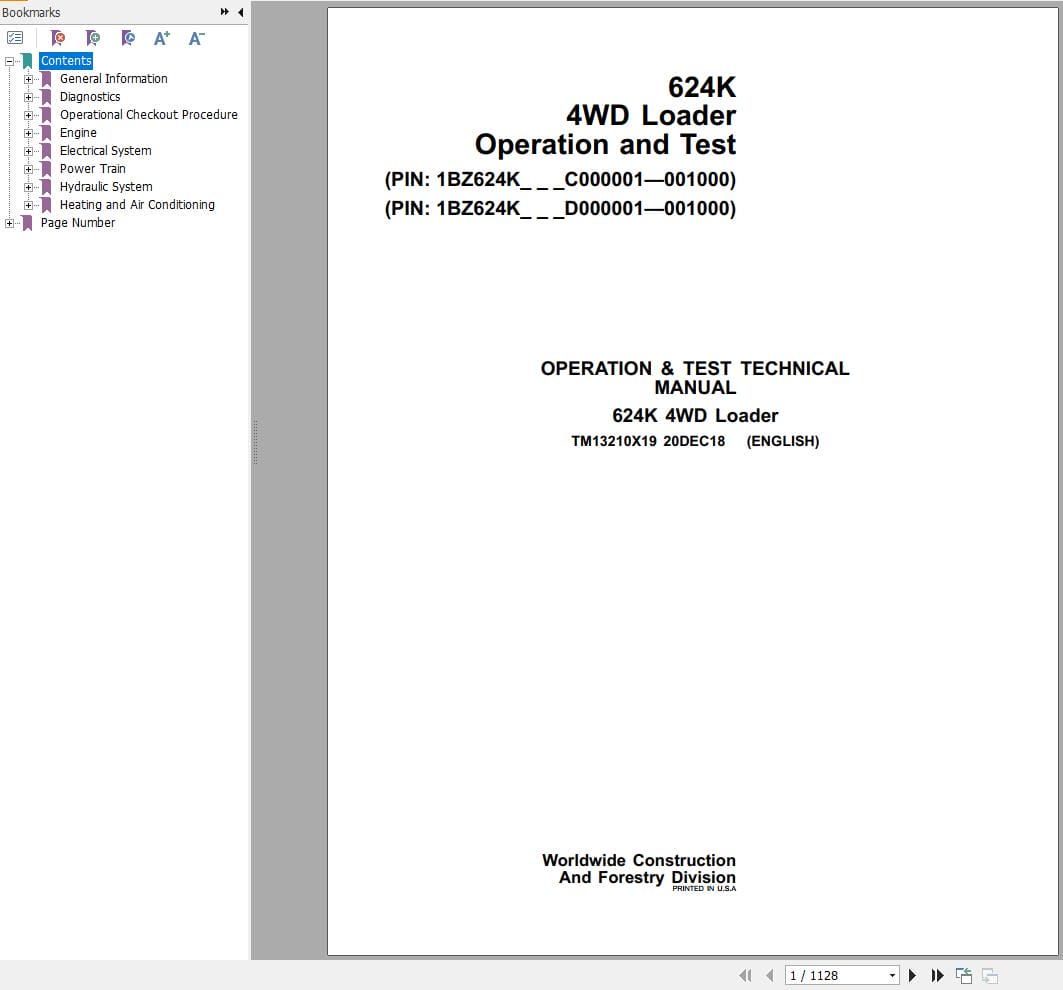Click the delete bookmark icon
This screenshot has width=1063, height=990.
coord(58,38)
